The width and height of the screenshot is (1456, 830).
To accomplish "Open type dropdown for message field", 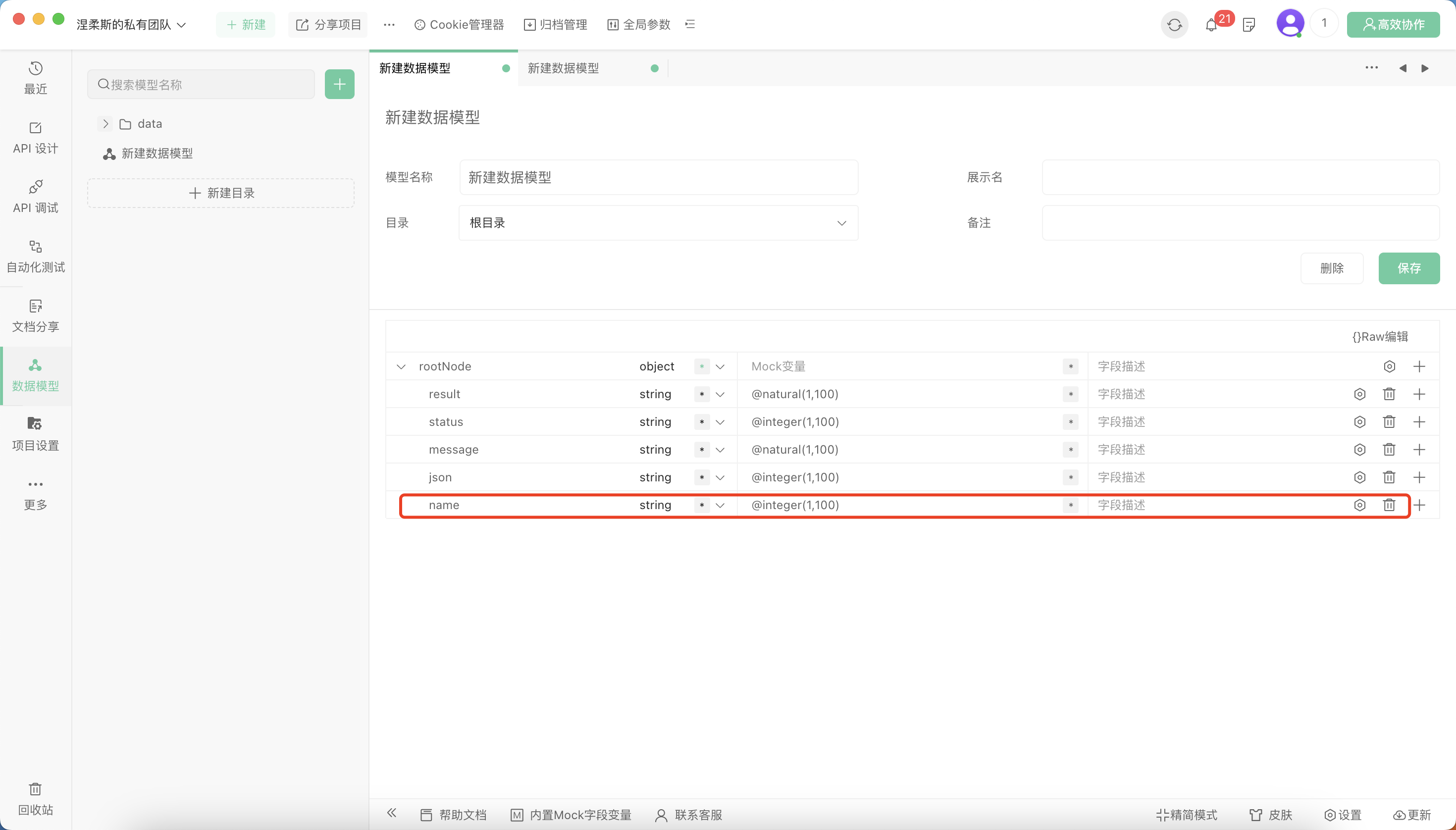I will coord(720,450).
